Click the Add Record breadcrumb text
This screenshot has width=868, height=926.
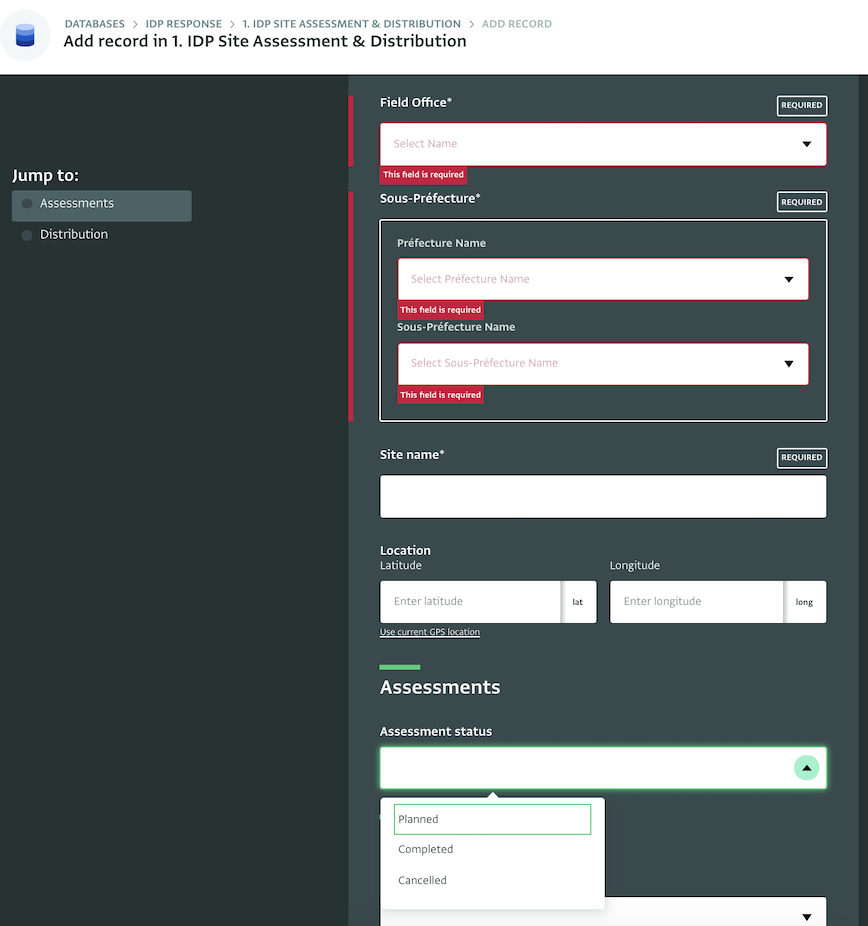pyautogui.click(x=517, y=24)
